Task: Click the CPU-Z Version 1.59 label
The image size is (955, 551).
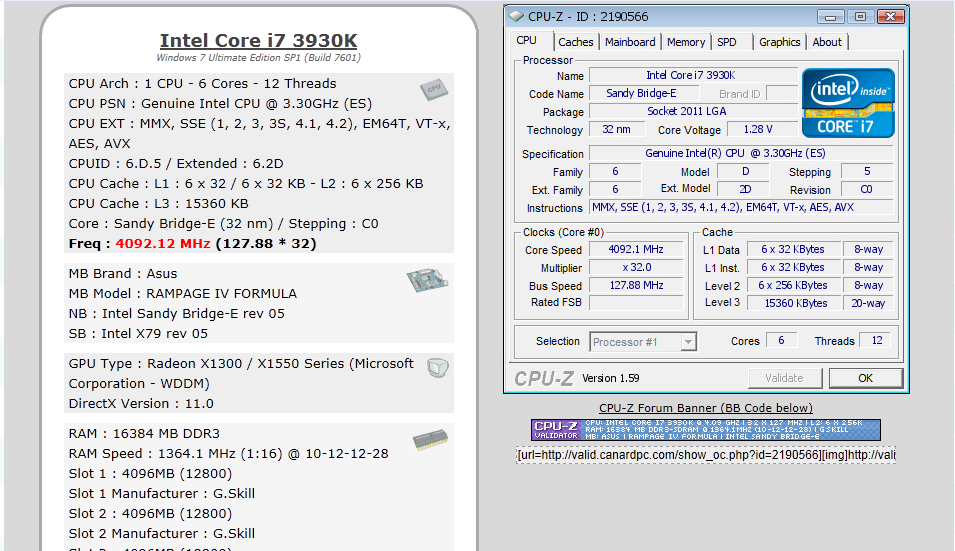Action: [610, 378]
